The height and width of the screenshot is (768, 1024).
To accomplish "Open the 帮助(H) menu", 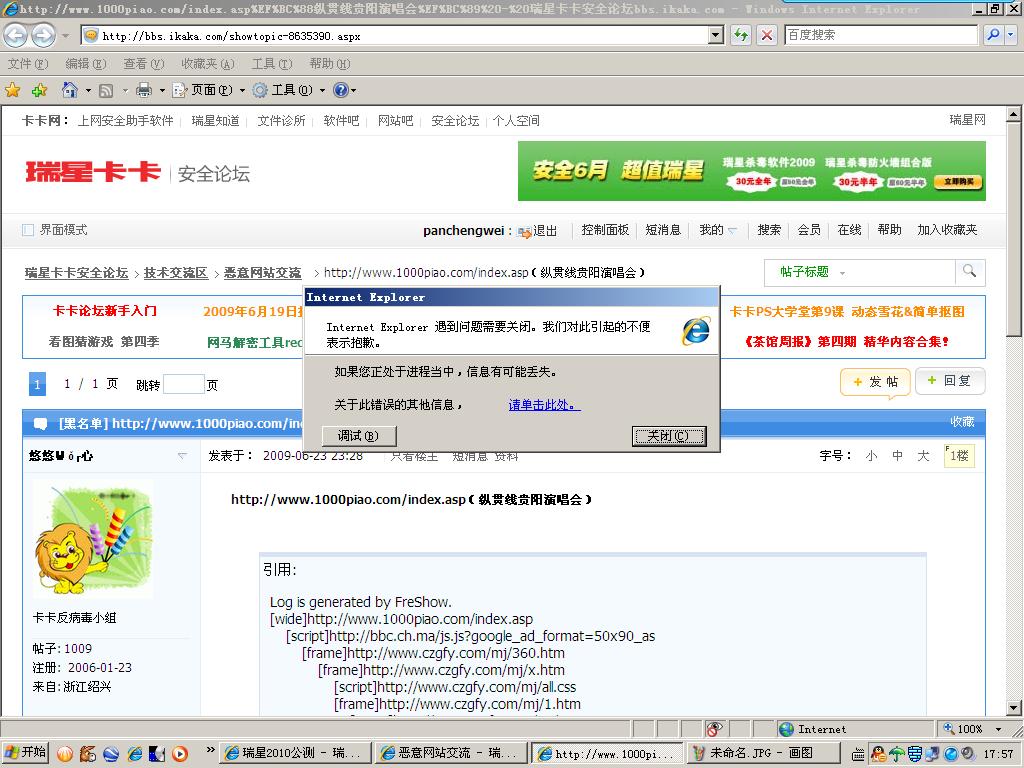I will pyautogui.click(x=330, y=64).
